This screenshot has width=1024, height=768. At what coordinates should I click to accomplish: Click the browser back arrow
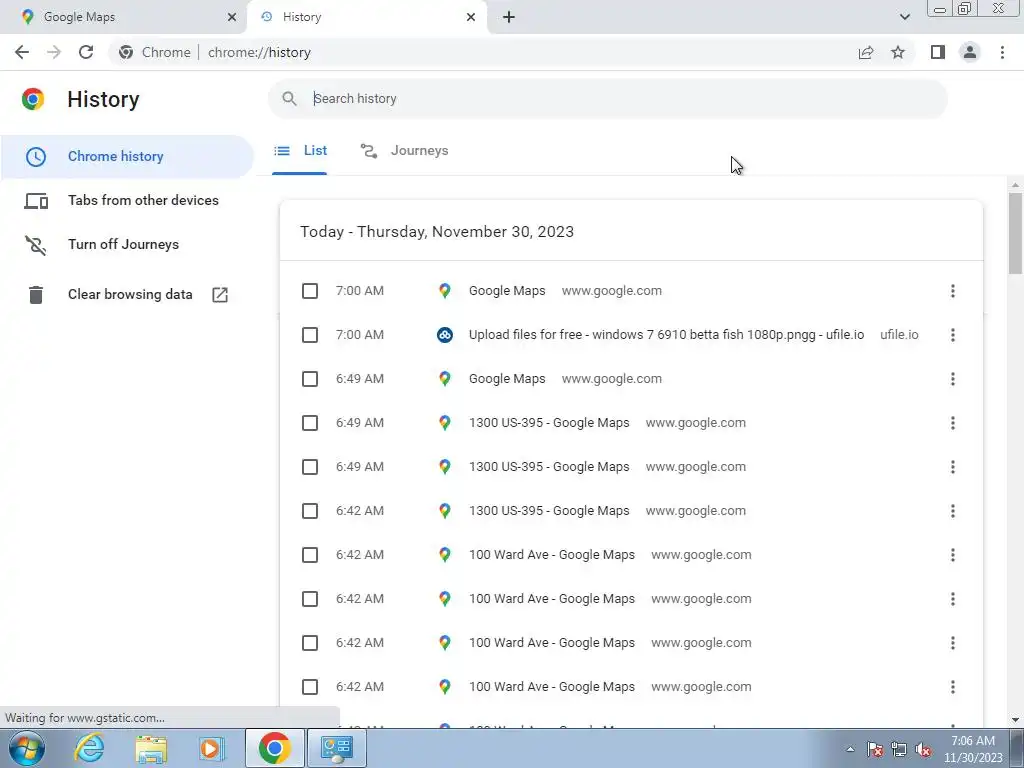[x=22, y=52]
